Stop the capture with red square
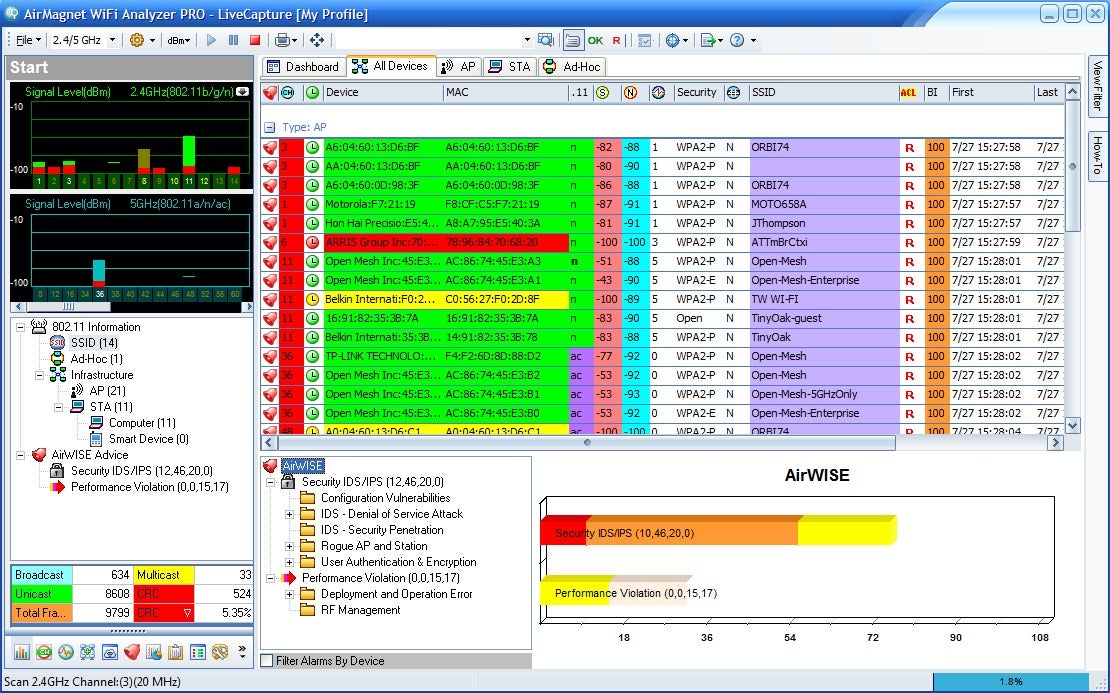1110x693 pixels. point(255,40)
